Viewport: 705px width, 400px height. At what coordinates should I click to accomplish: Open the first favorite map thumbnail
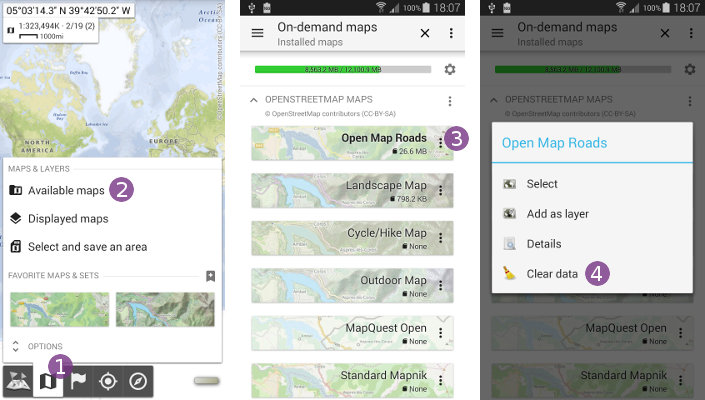click(60, 309)
